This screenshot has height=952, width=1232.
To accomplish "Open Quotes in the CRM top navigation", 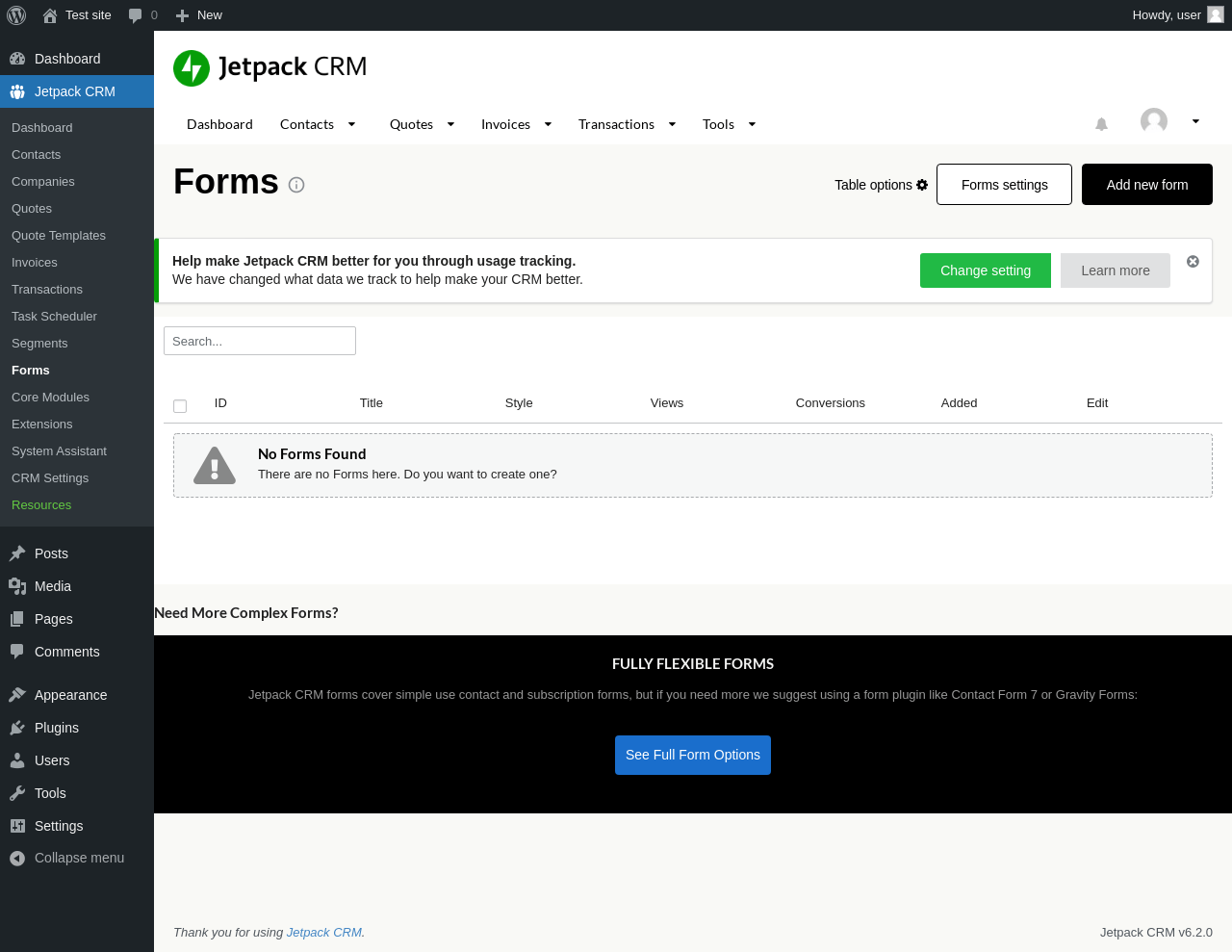I will pos(411,124).
